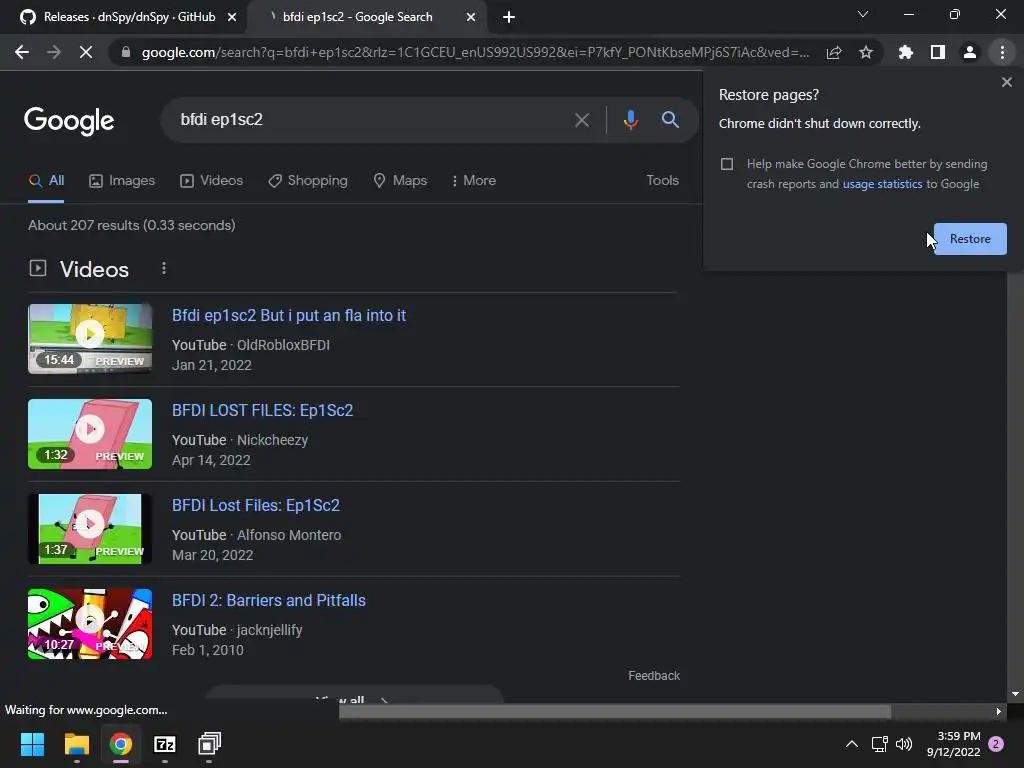Start voice search with microphone
1024x768 pixels.
[630, 120]
